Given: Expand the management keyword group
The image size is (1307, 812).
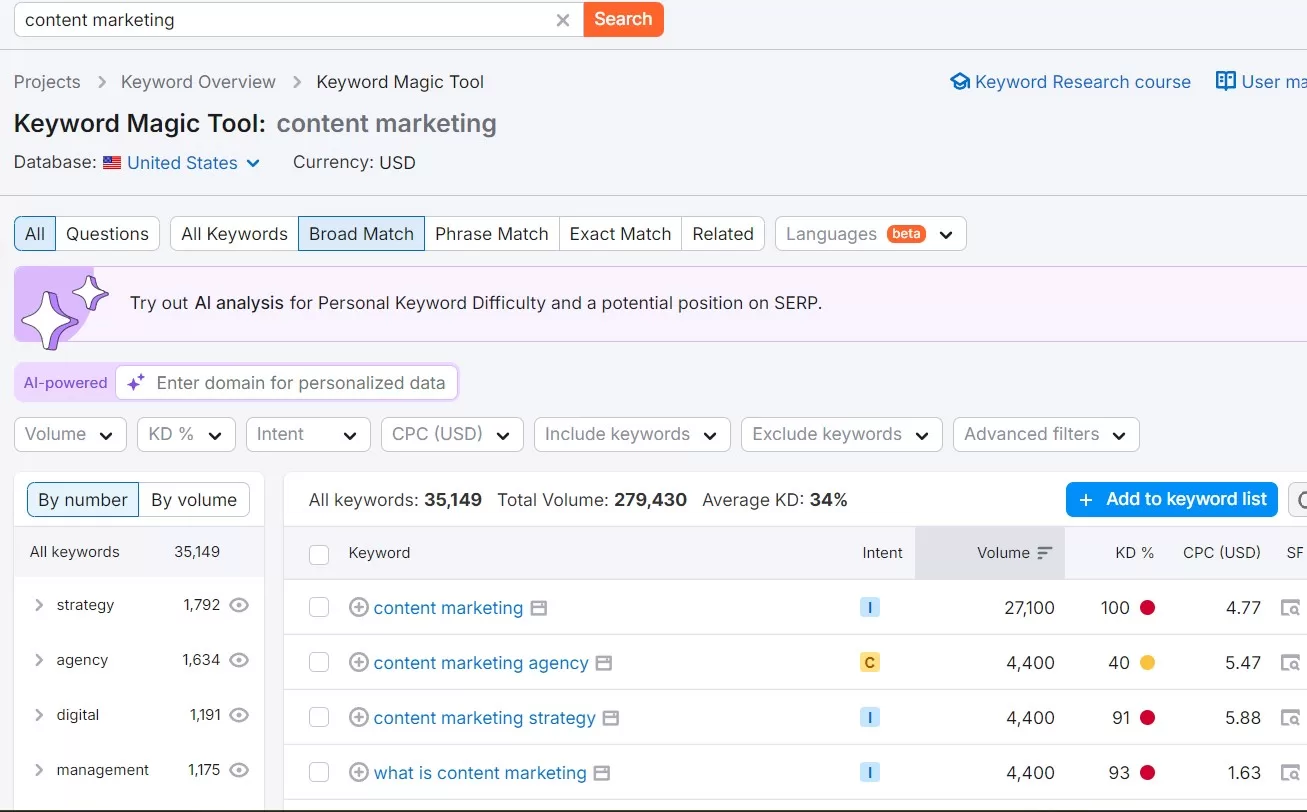Looking at the screenshot, I should pyautogui.click(x=39, y=770).
